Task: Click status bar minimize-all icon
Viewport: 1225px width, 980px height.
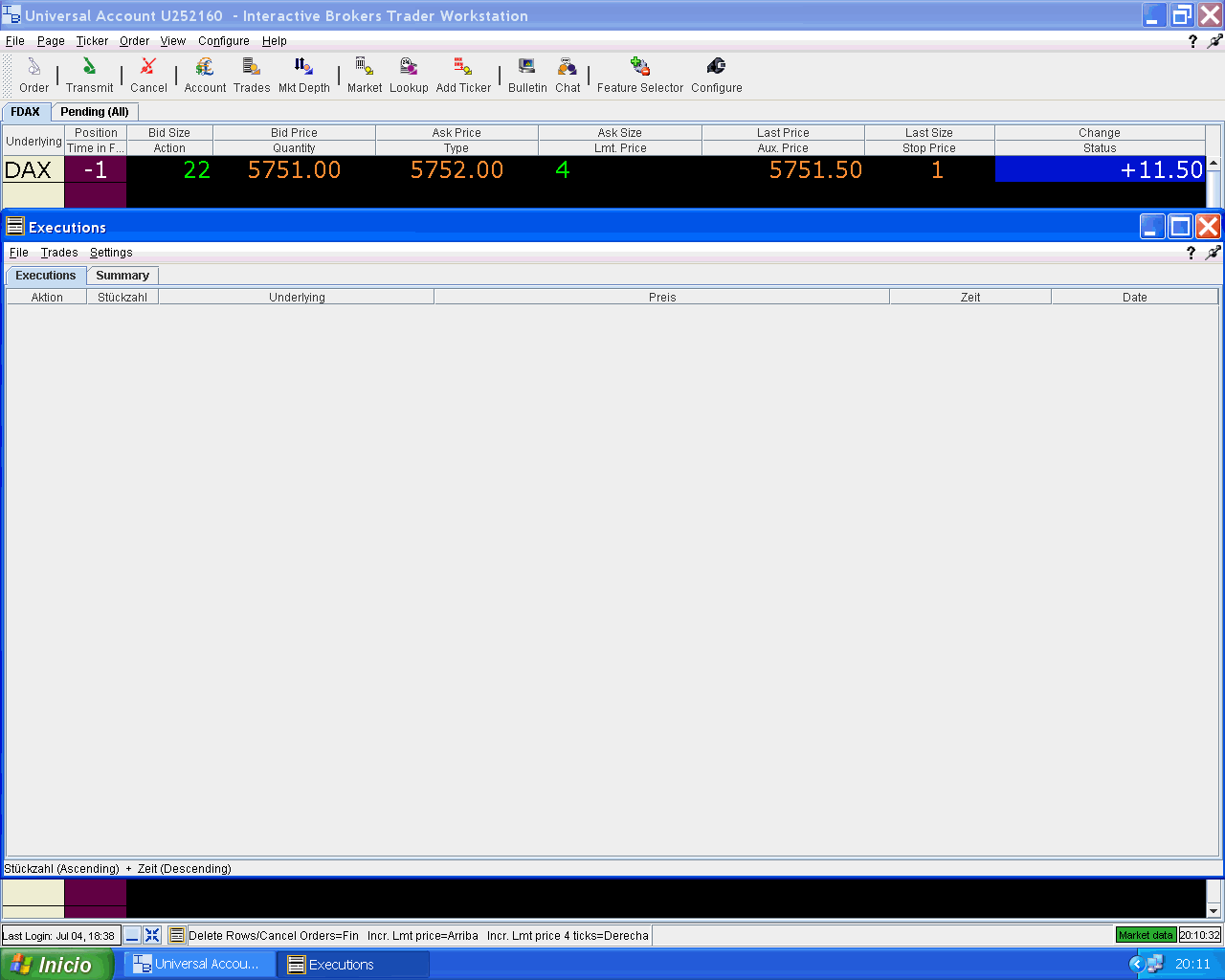Action: tap(132, 936)
